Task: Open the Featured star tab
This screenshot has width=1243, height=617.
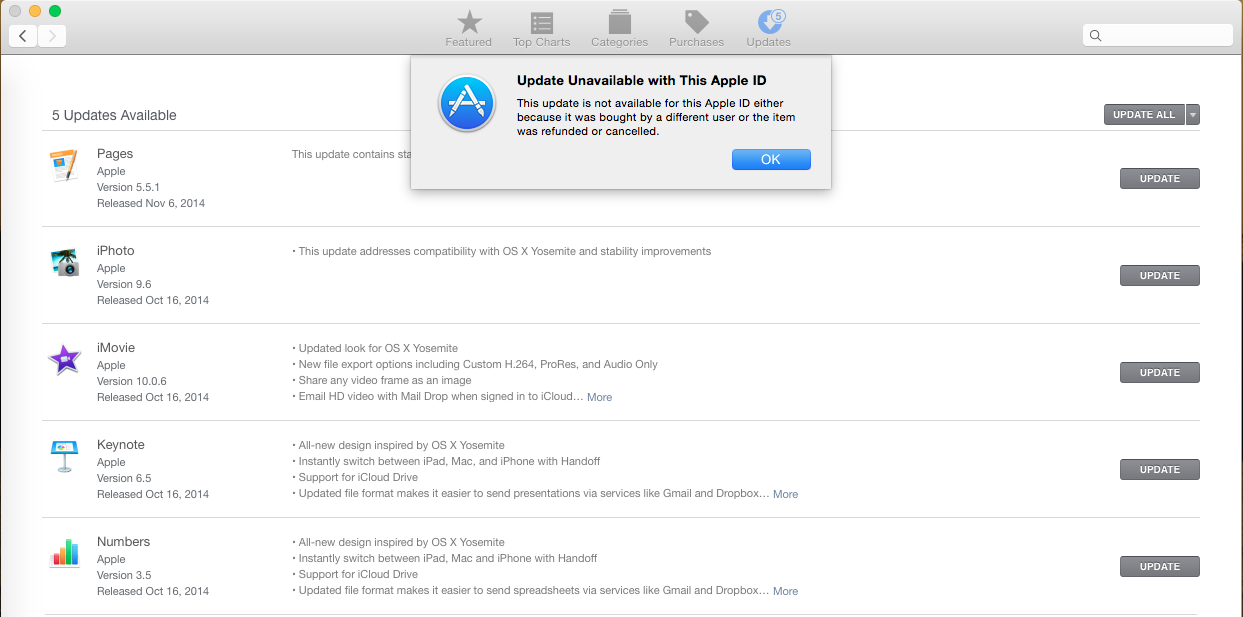Action: click(468, 28)
